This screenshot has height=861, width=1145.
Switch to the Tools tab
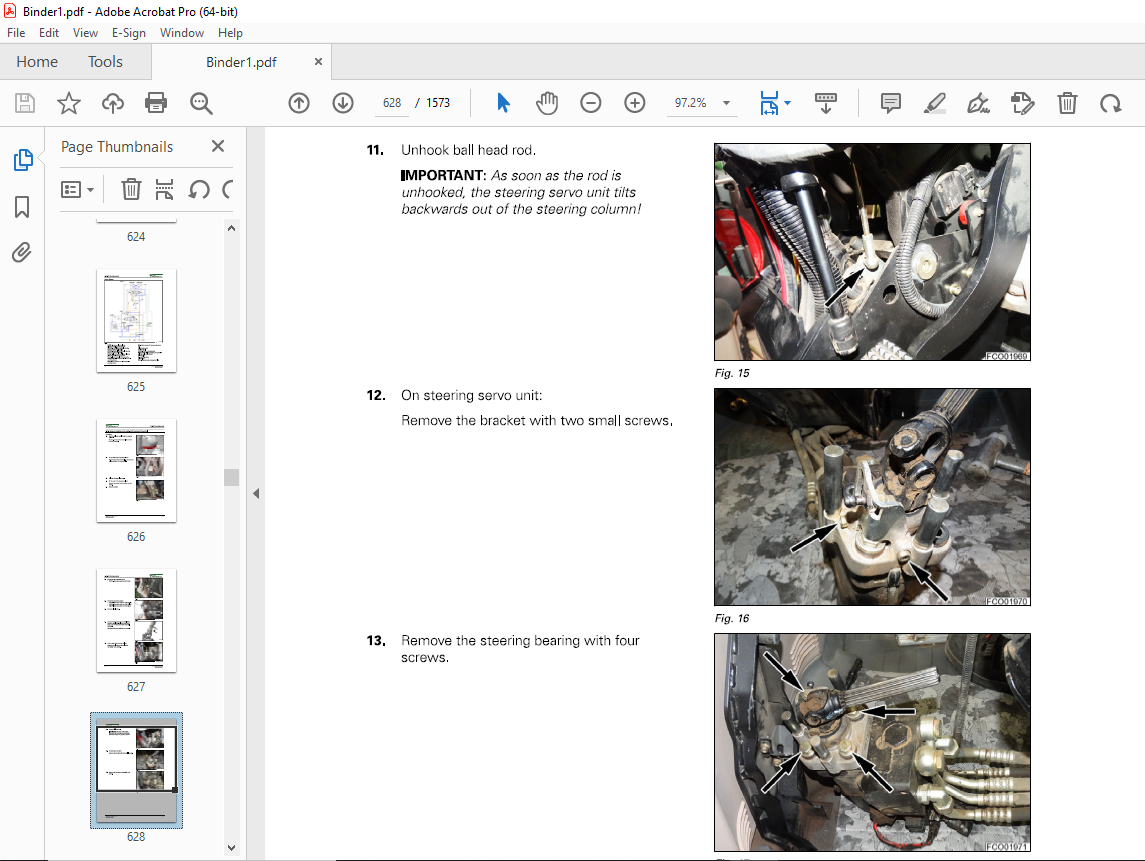pos(105,62)
